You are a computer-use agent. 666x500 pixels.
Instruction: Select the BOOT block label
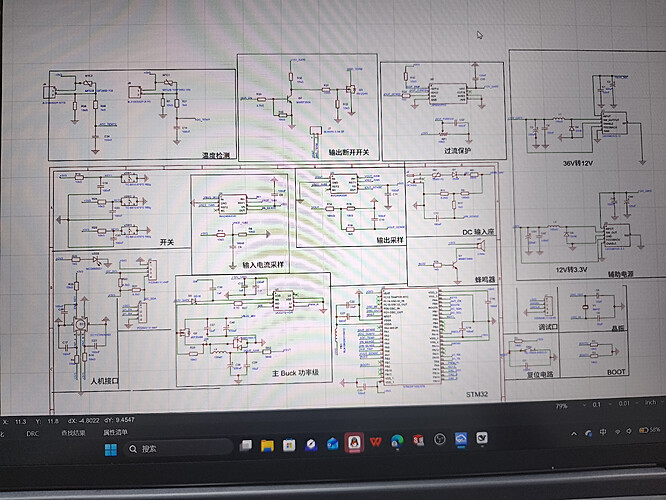616,372
